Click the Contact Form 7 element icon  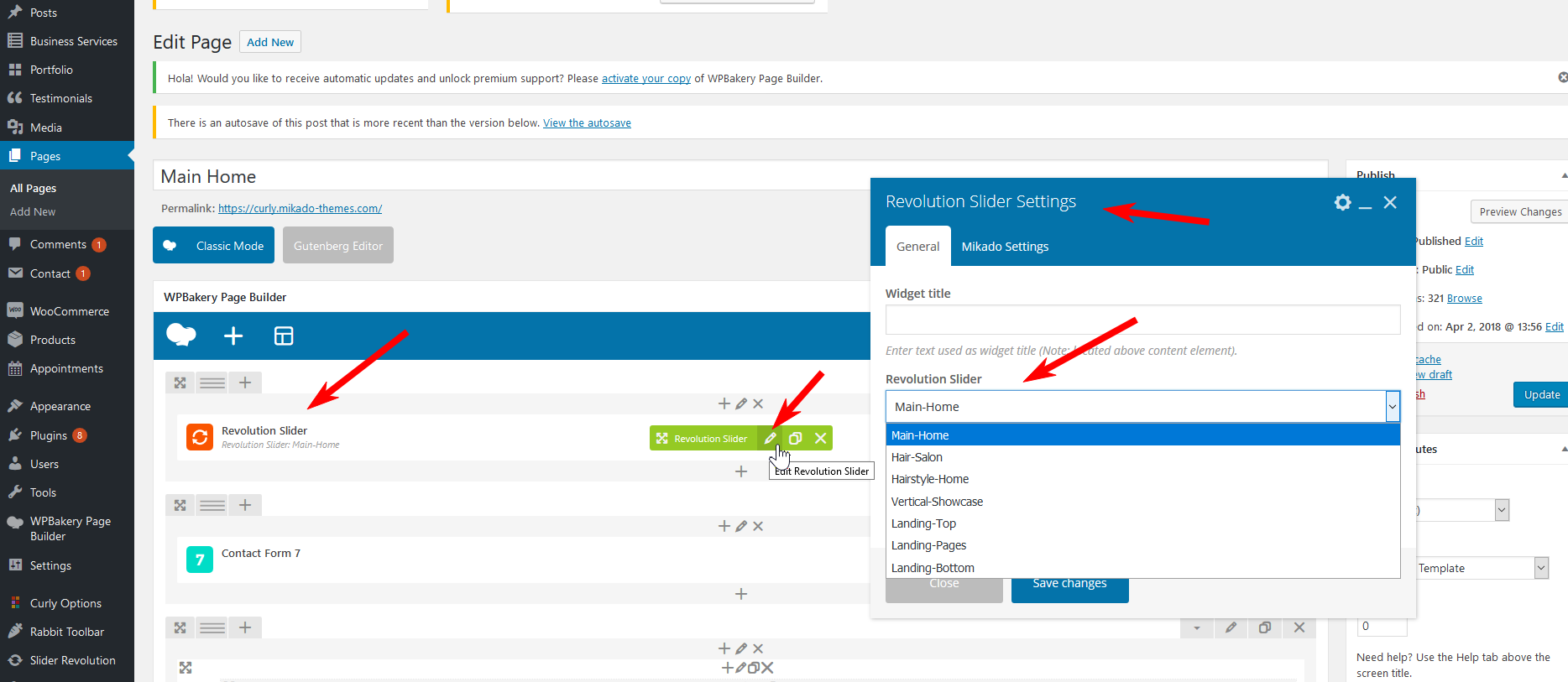pos(200,560)
